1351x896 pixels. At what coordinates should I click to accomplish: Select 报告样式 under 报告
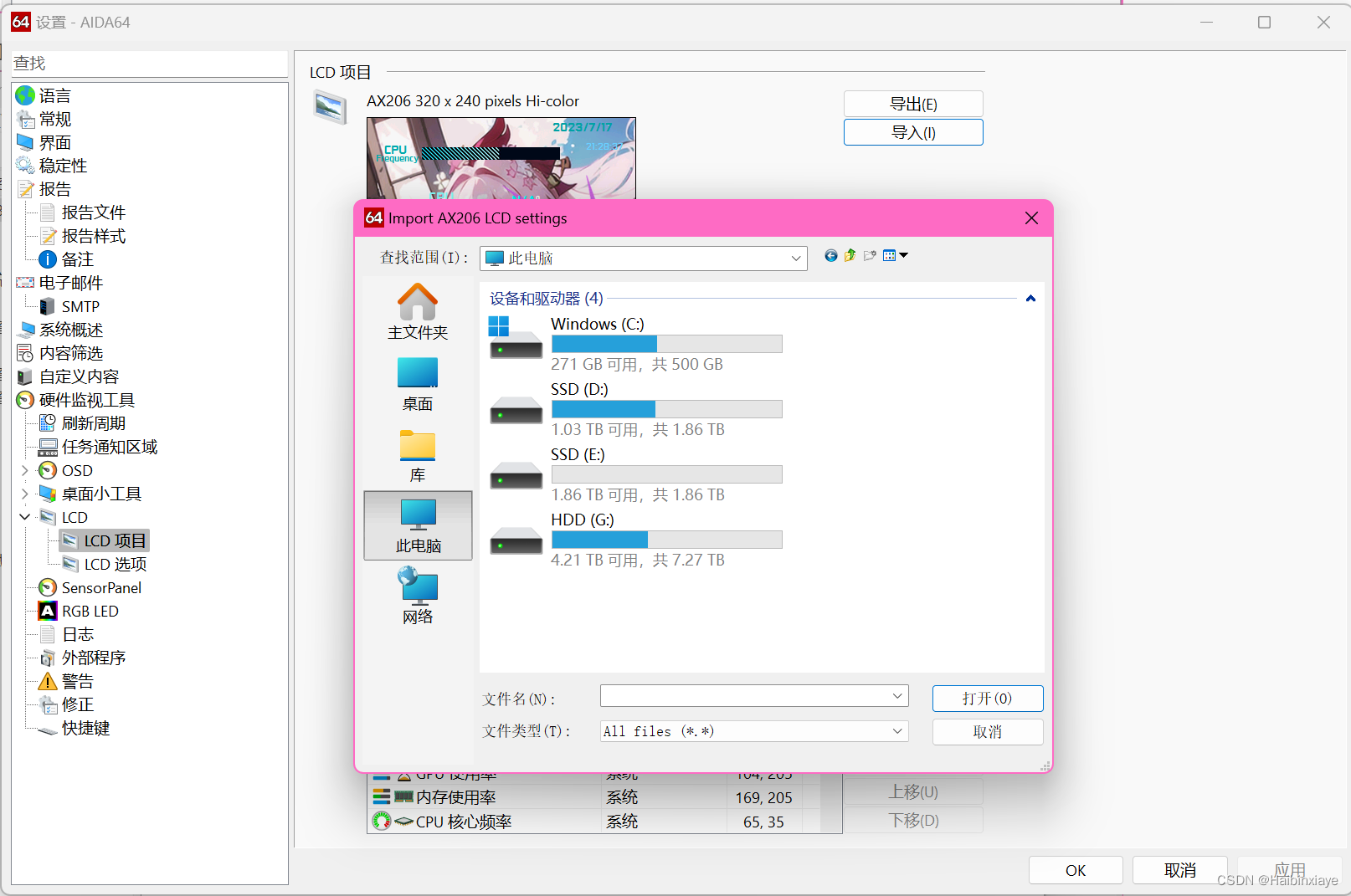(x=93, y=235)
